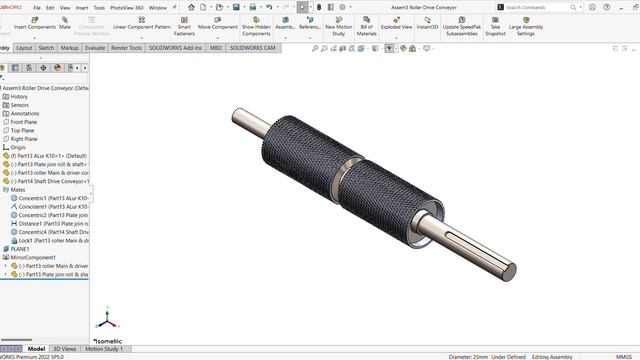Insert a Bill of Materials

tap(367, 27)
